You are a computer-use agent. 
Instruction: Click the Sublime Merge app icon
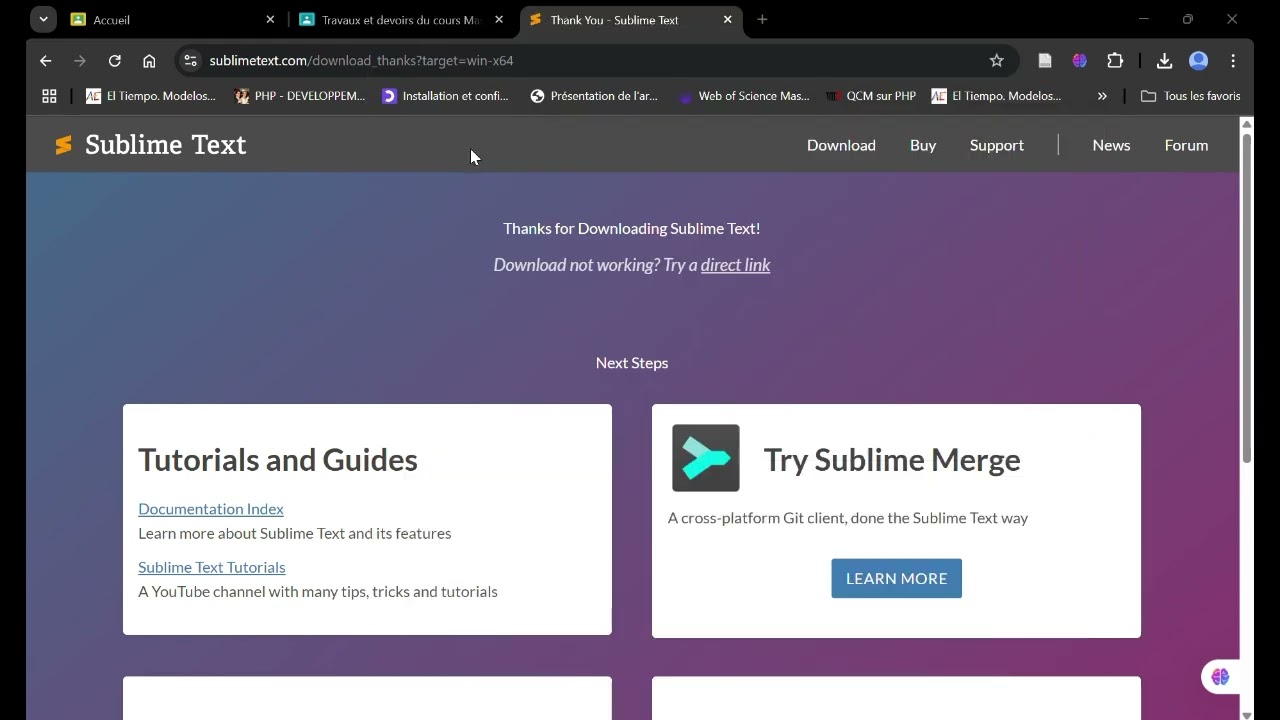tap(706, 458)
